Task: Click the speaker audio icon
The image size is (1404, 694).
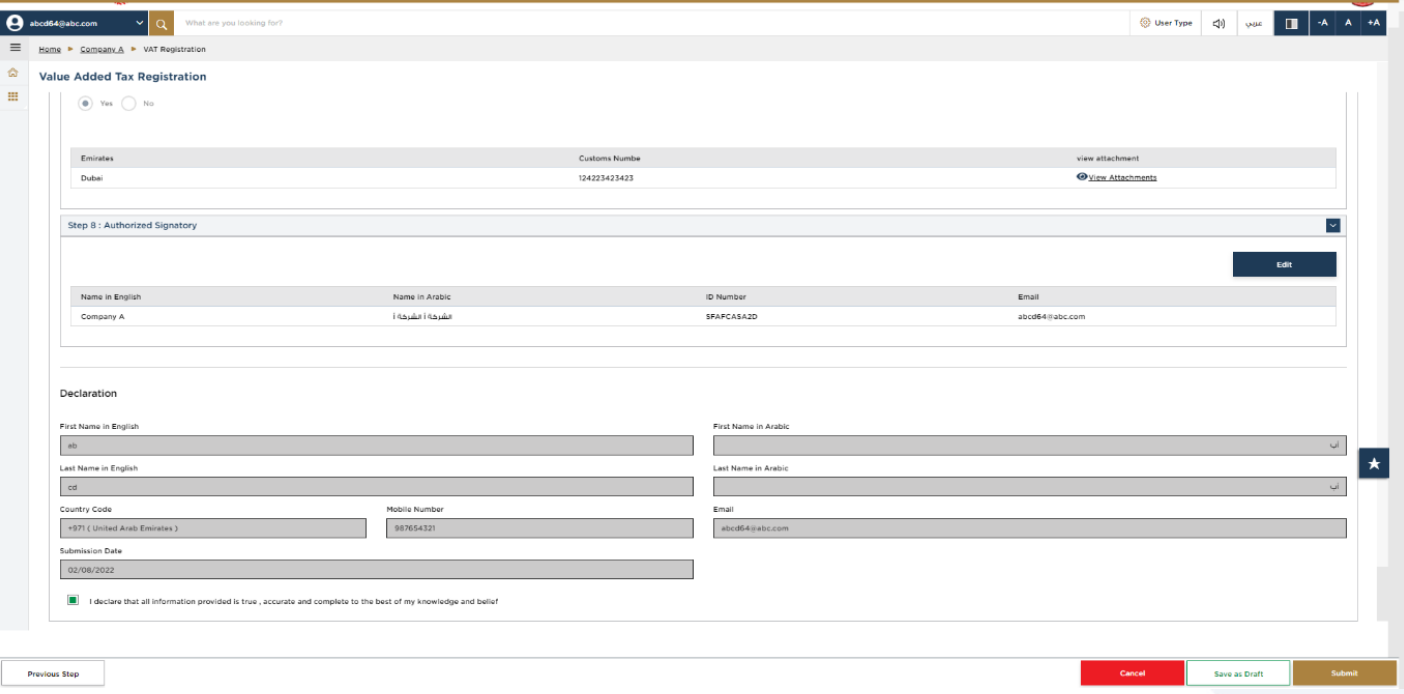Action: [1219, 23]
